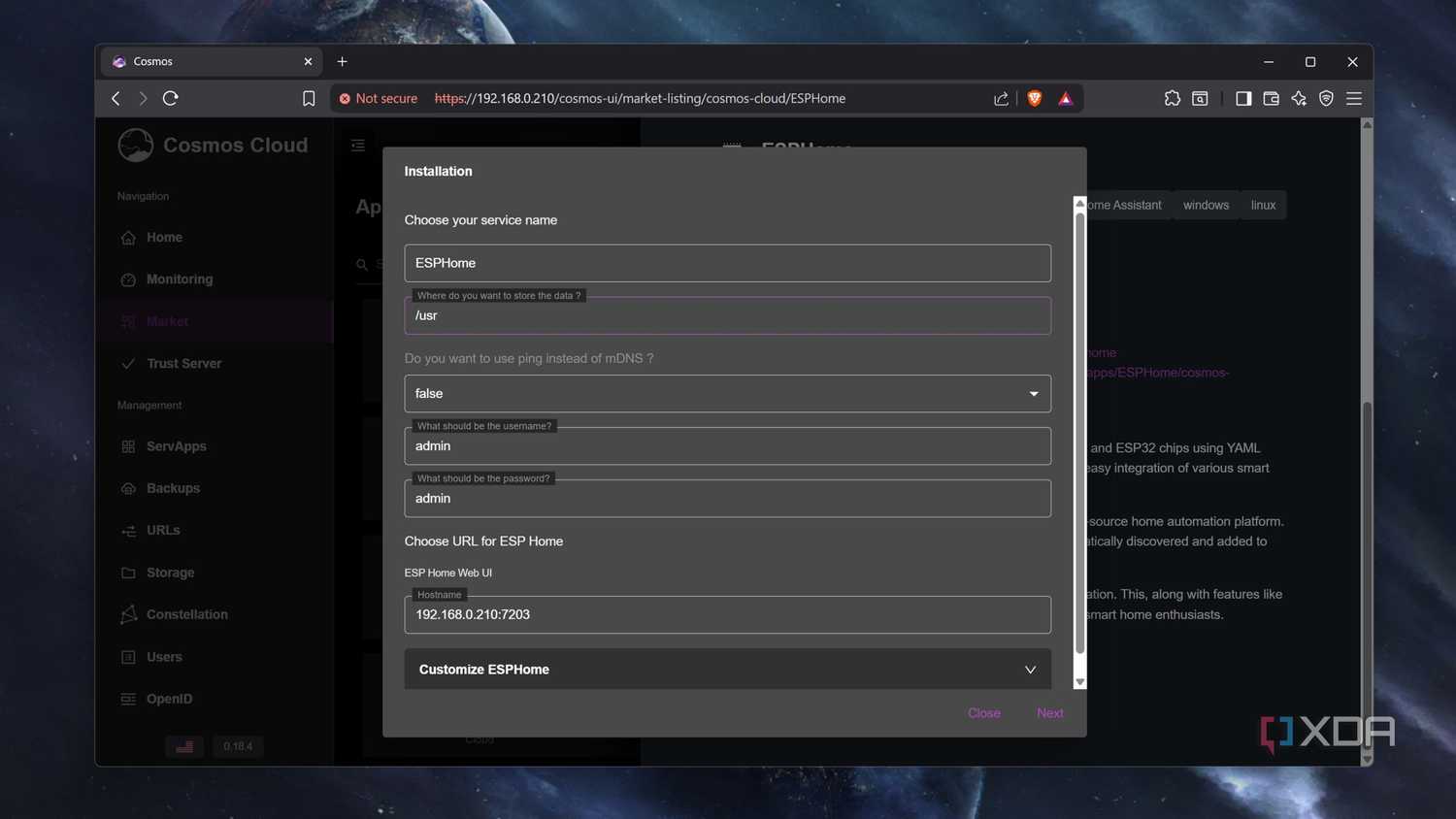Click the 0.18.4 version badge

point(238,746)
